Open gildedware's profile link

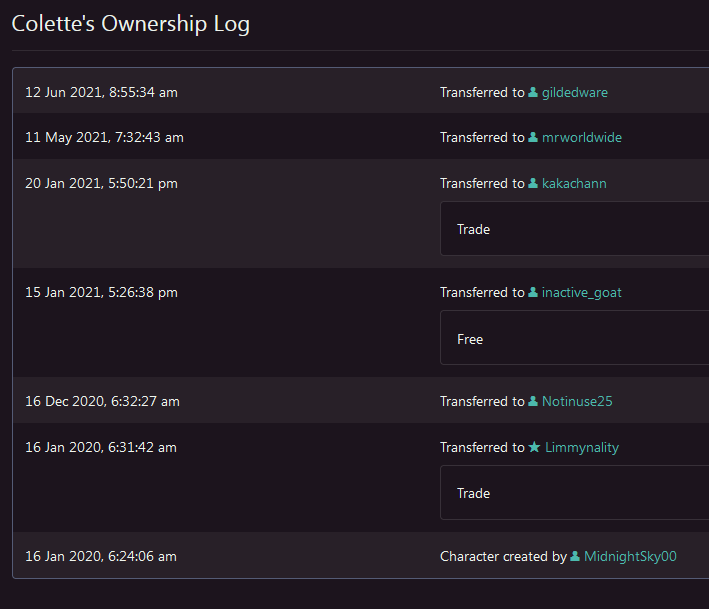pos(574,92)
